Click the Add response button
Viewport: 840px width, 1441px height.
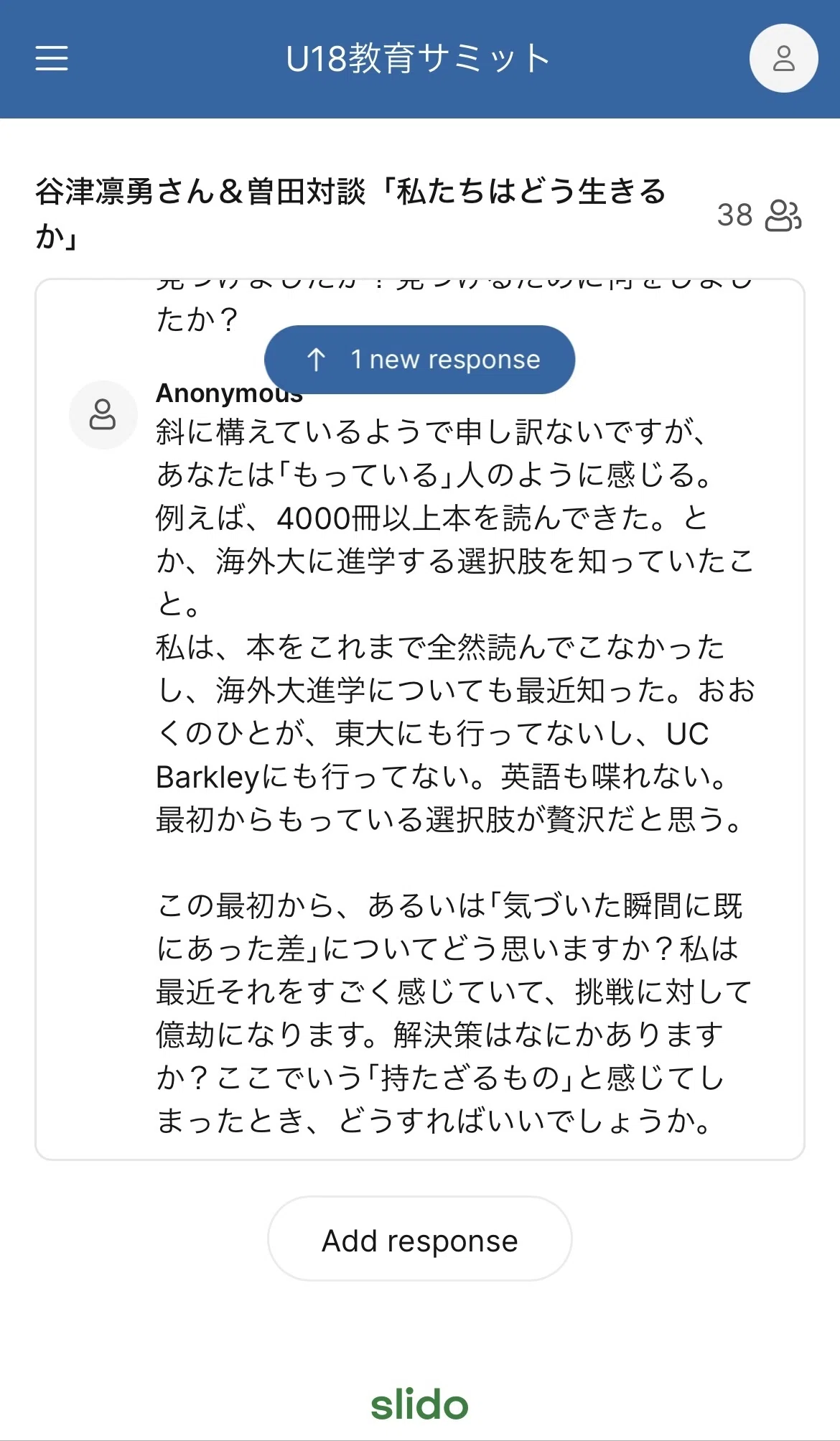click(x=419, y=1240)
